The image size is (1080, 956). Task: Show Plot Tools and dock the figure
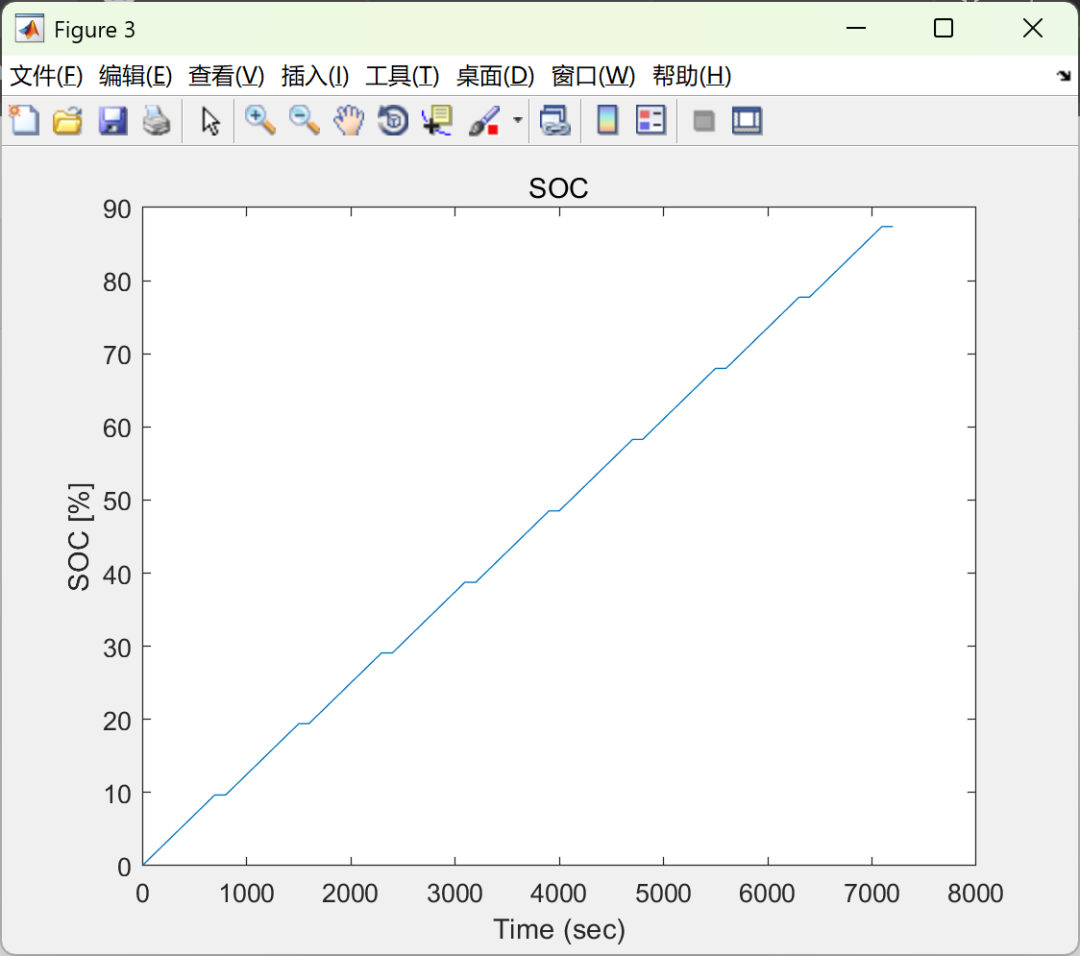pyautogui.click(x=746, y=120)
